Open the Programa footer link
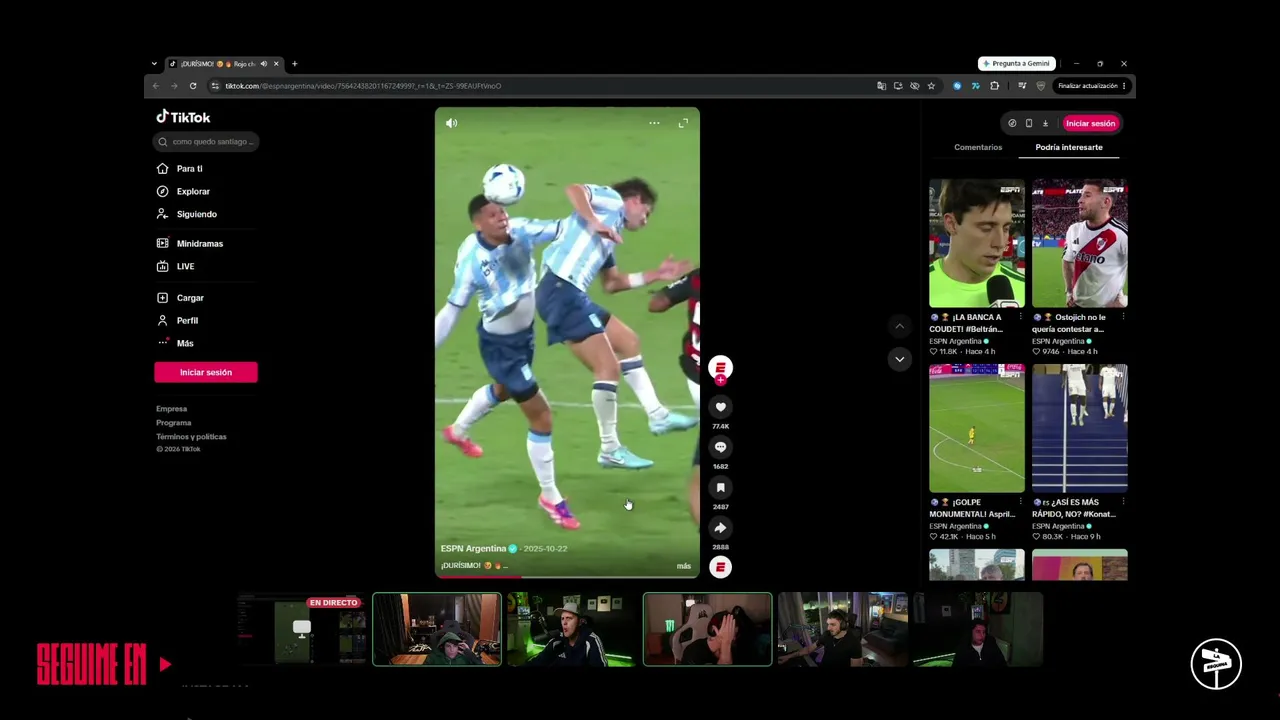 pyautogui.click(x=173, y=423)
